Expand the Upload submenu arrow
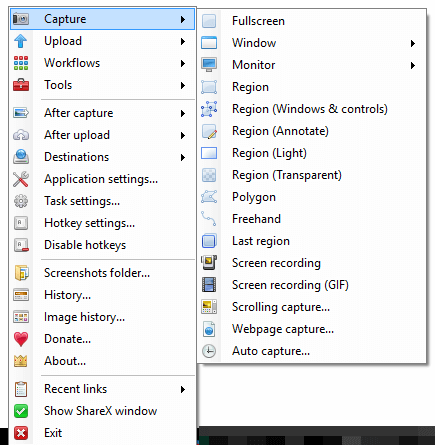This screenshot has height=445, width=435. pos(183,41)
